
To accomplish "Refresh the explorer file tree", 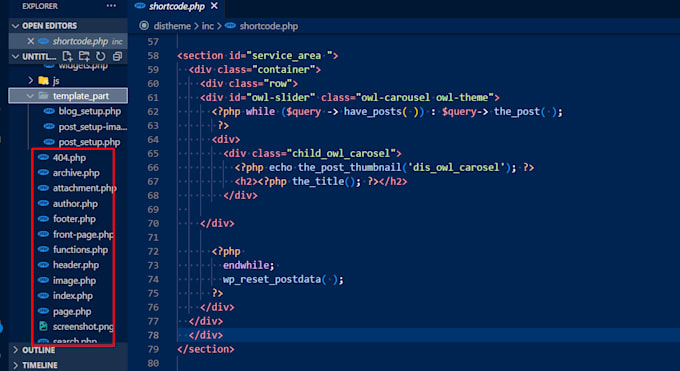I will (101, 56).
